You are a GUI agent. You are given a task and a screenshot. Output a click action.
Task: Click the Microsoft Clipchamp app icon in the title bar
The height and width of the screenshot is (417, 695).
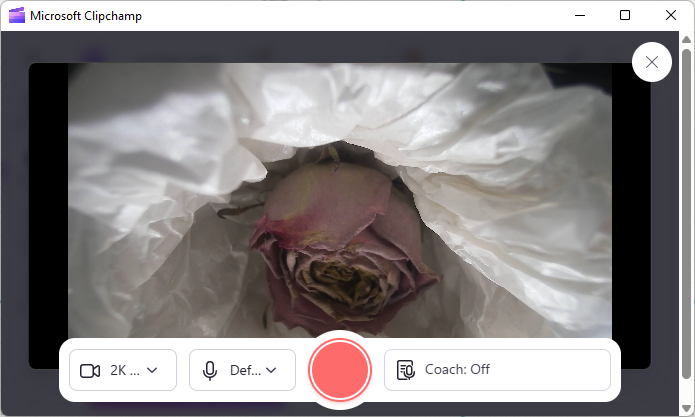tap(17, 16)
